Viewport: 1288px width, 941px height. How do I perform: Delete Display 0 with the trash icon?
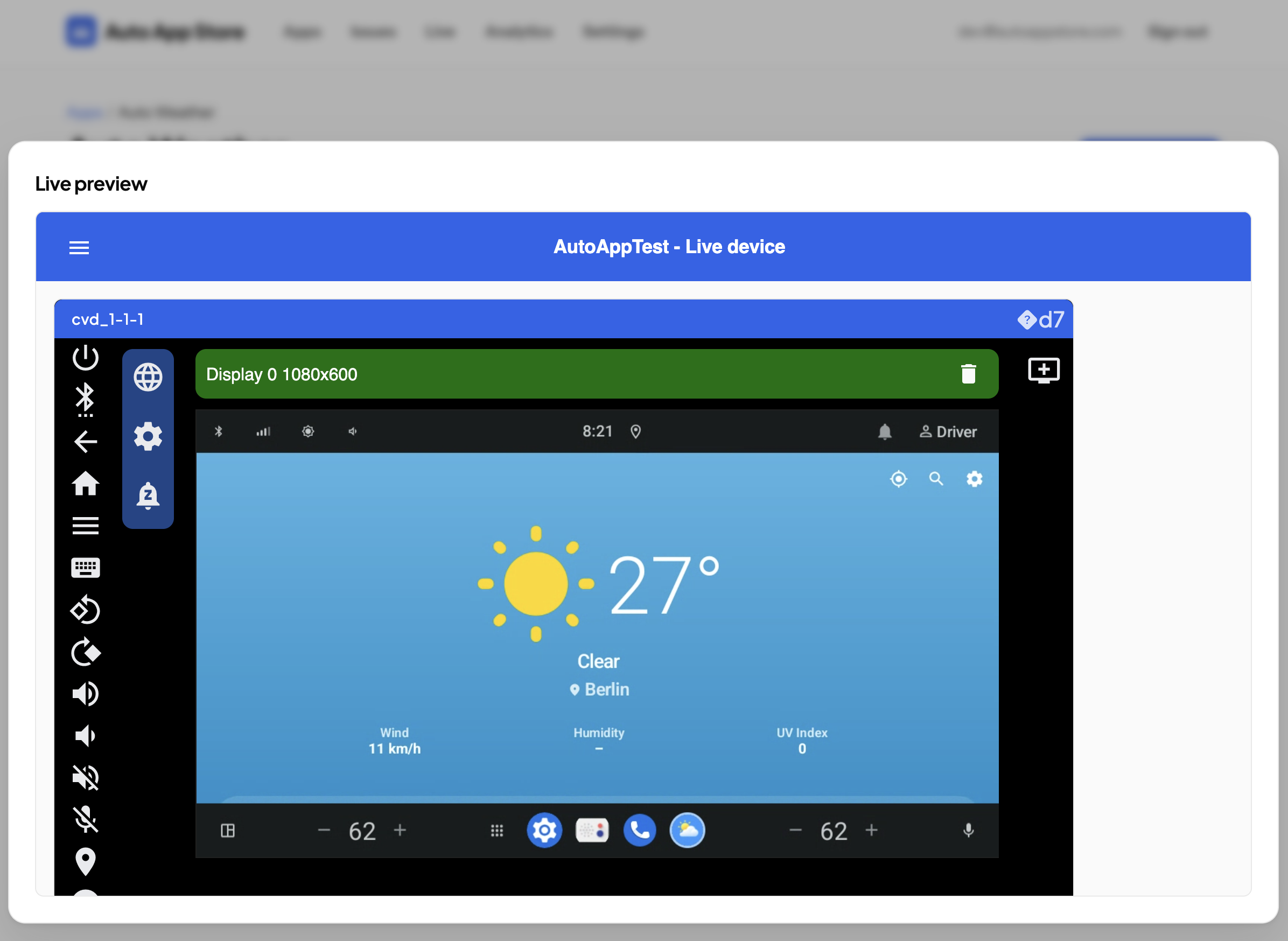[x=969, y=374]
